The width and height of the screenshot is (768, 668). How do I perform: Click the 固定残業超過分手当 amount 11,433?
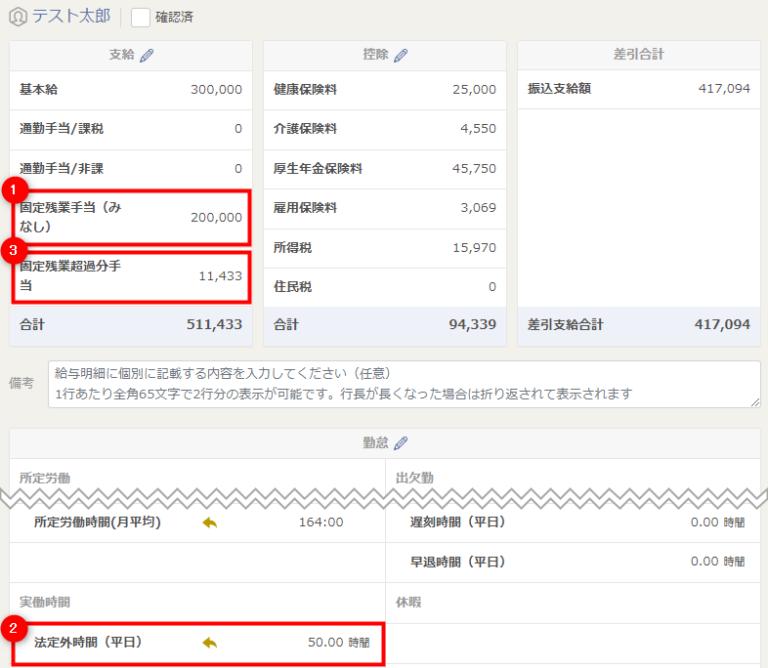click(220, 276)
